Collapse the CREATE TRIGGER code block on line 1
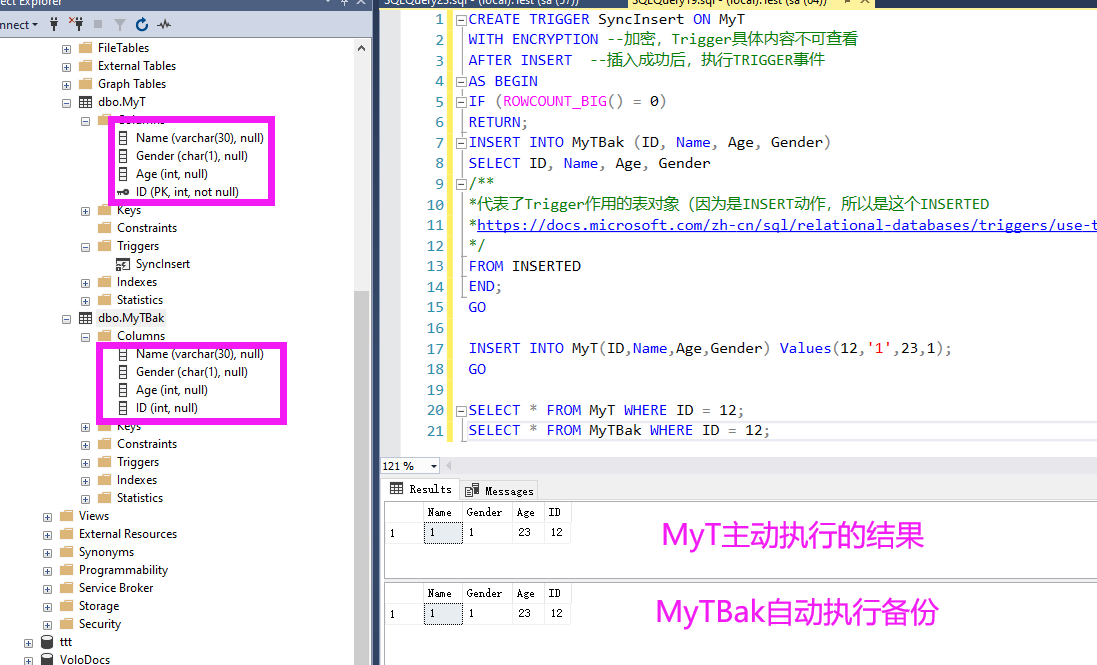This screenshot has width=1097, height=665. tap(461, 20)
